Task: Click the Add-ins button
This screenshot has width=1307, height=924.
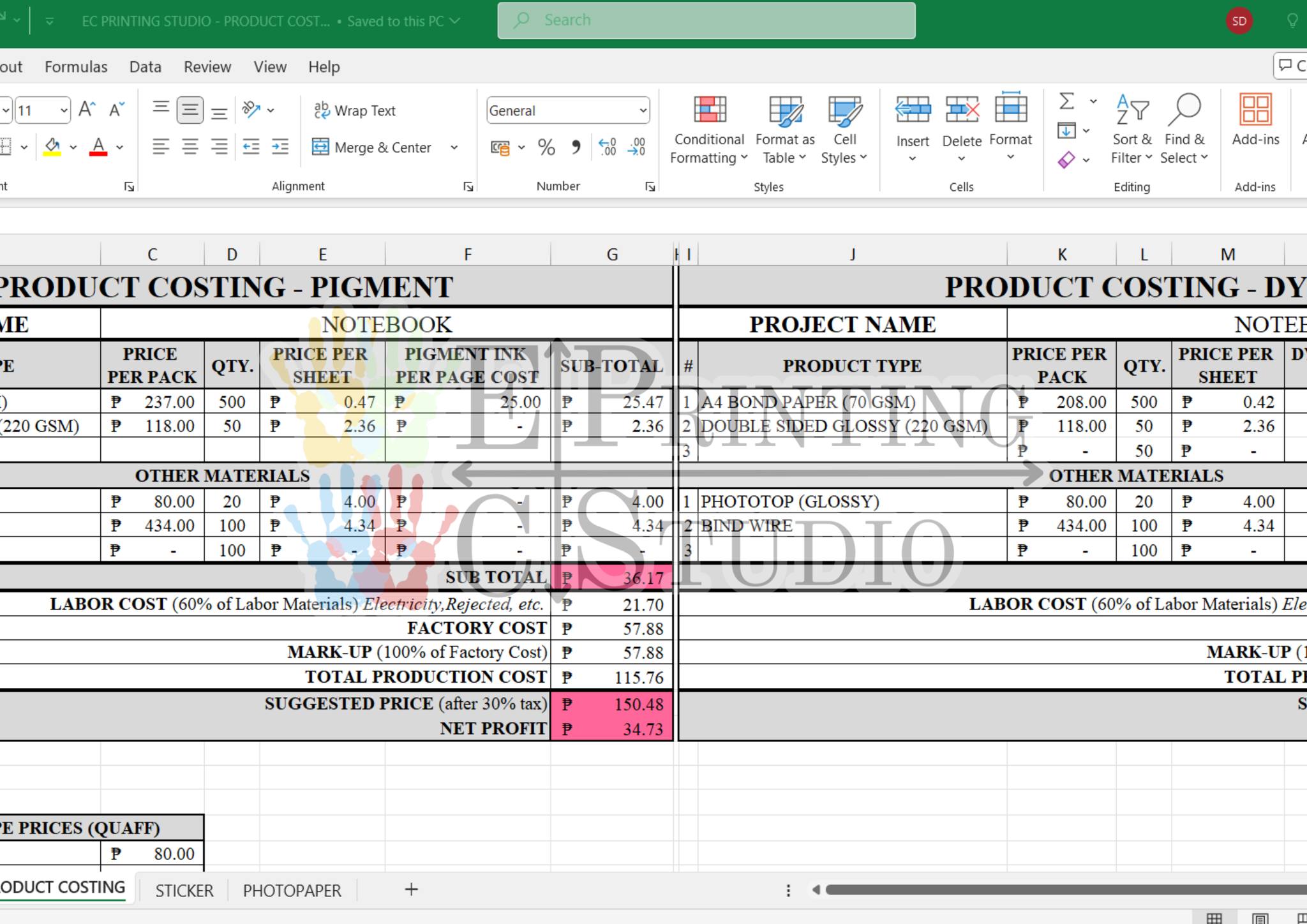Action: (x=1255, y=121)
